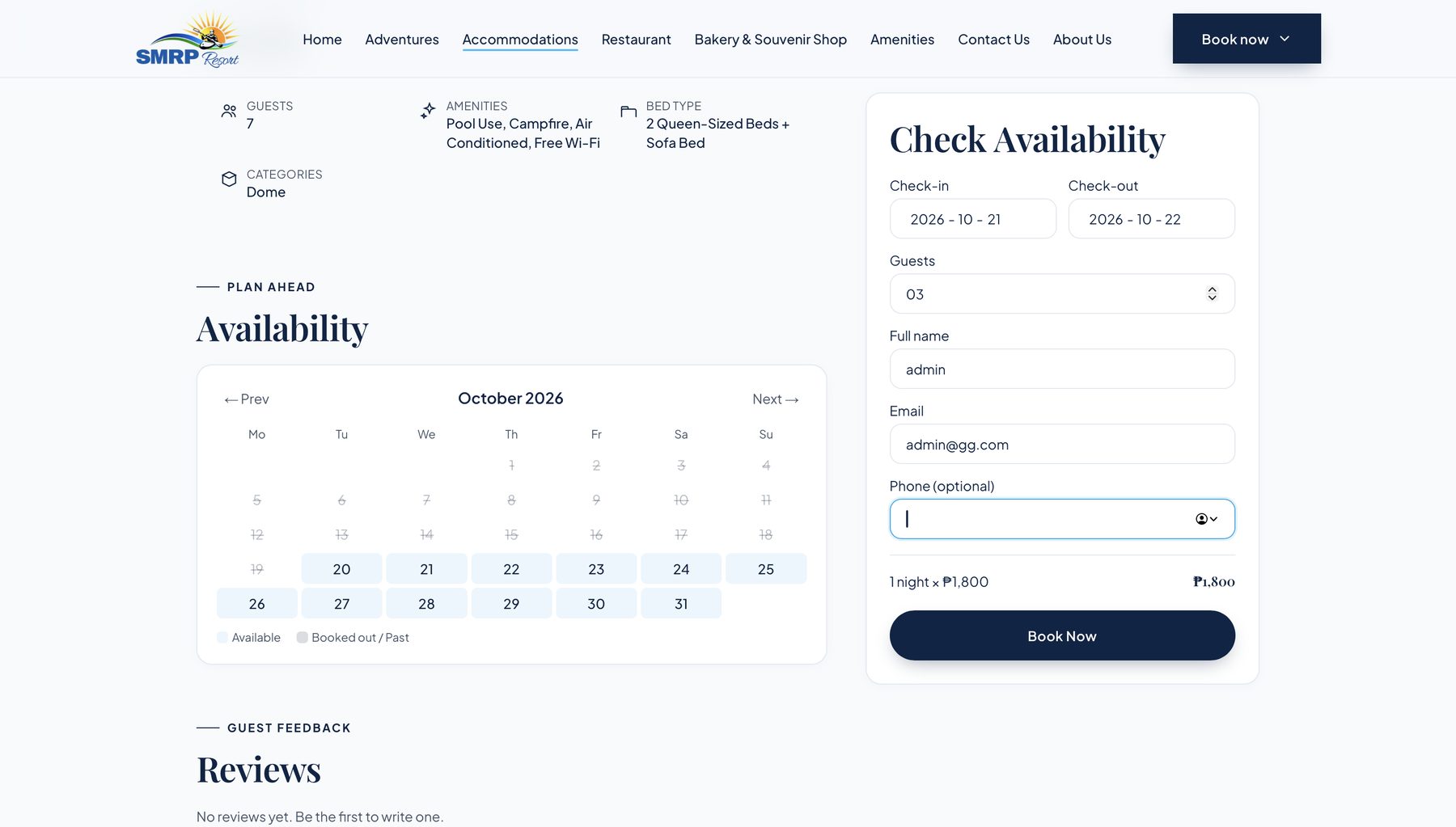
Task: Pick October 24 in the calendar
Action: pyautogui.click(x=681, y=569)
